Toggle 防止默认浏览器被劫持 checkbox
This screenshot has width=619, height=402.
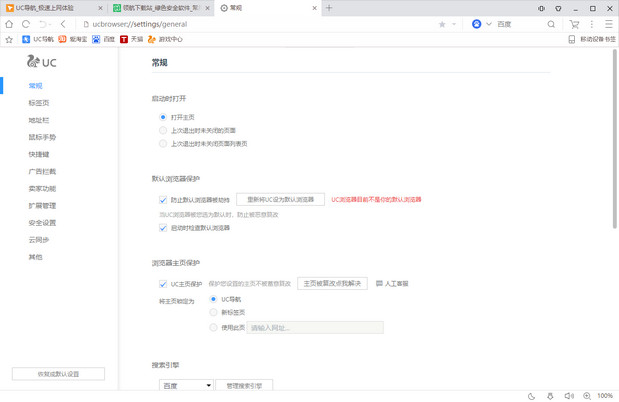pyautogui.click(x=163, y=200)
